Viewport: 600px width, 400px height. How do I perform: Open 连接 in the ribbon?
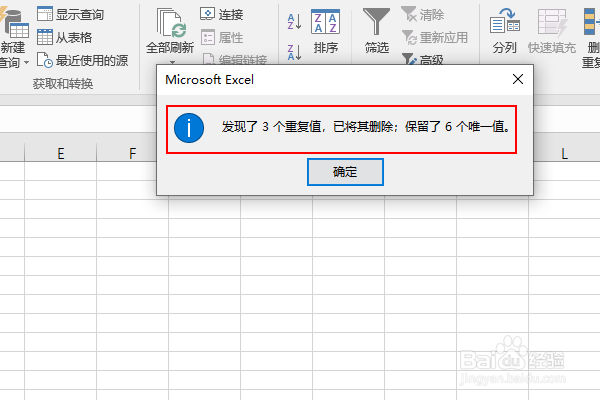[222, 15]
